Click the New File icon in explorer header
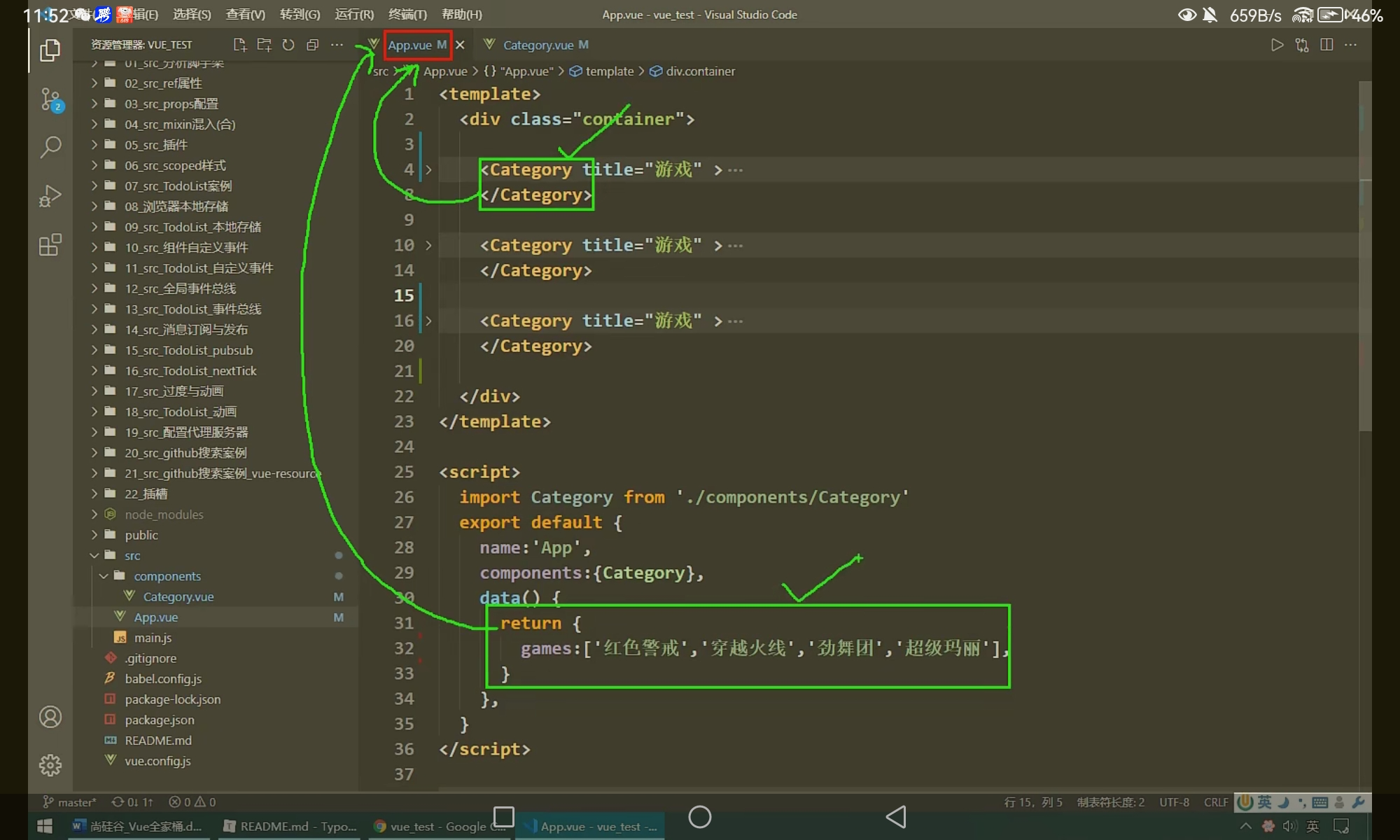 [239, 45]
